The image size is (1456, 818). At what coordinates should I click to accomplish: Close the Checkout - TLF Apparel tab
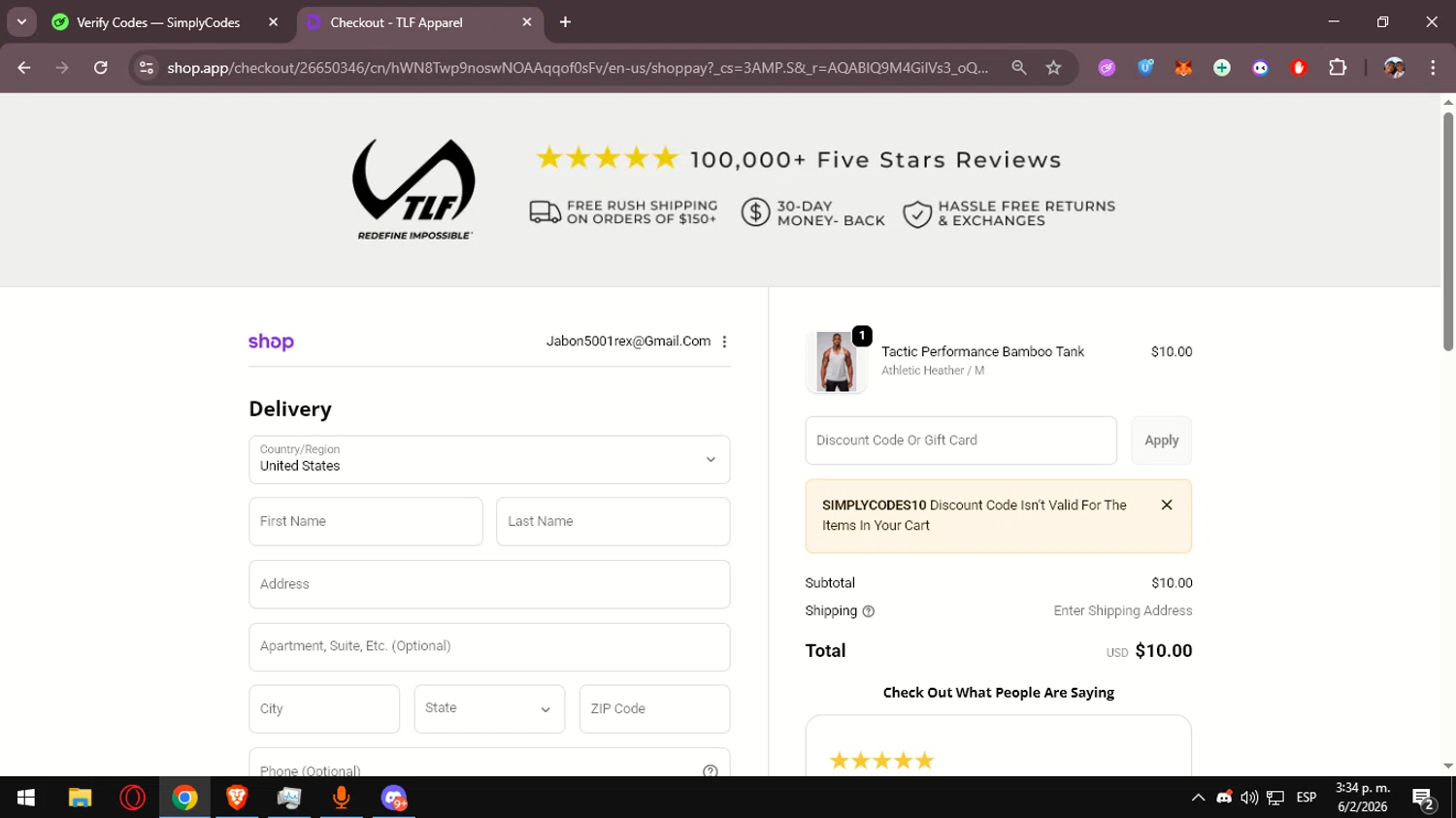pos(527,21)
